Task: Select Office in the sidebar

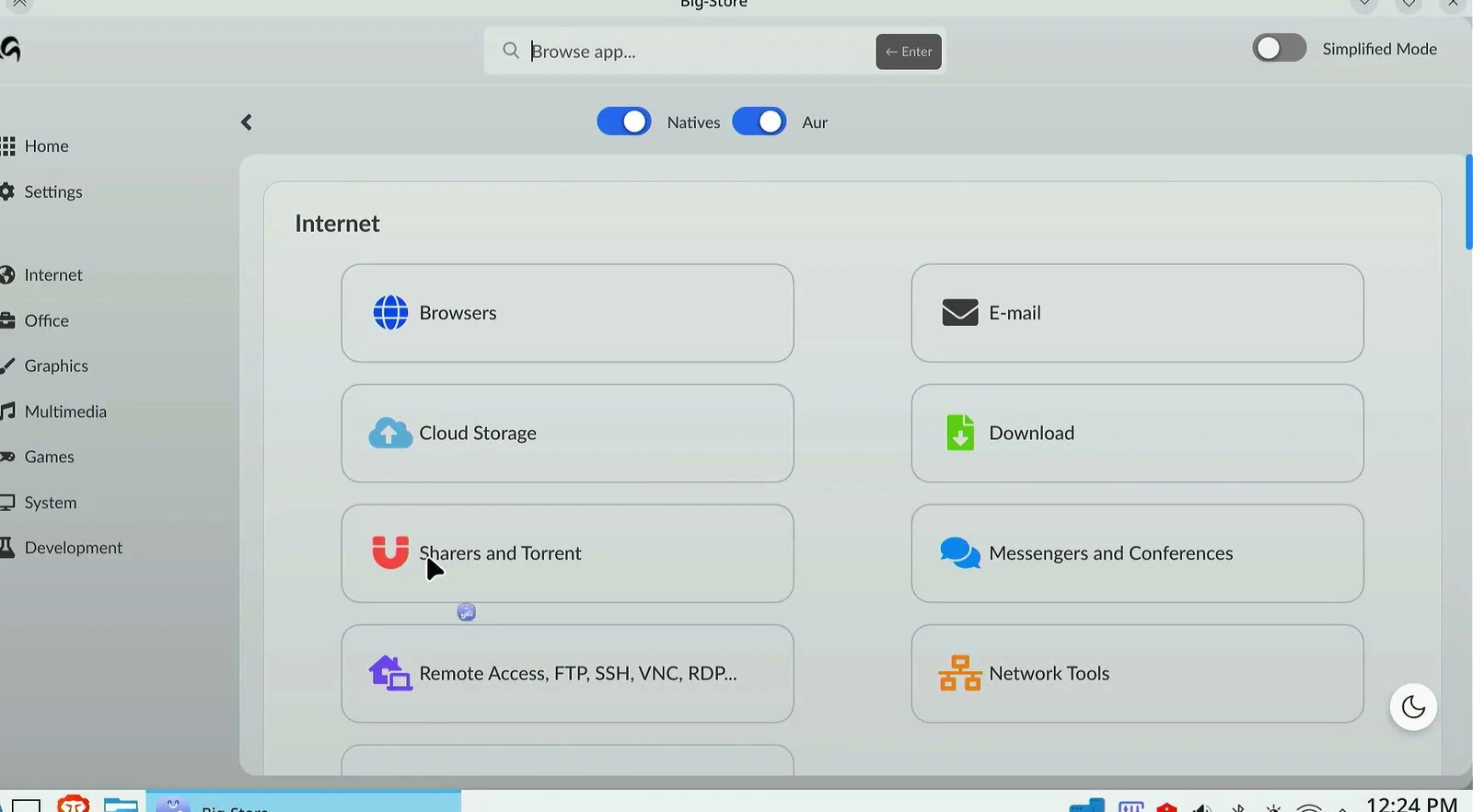Action: (x=46, y=320)
